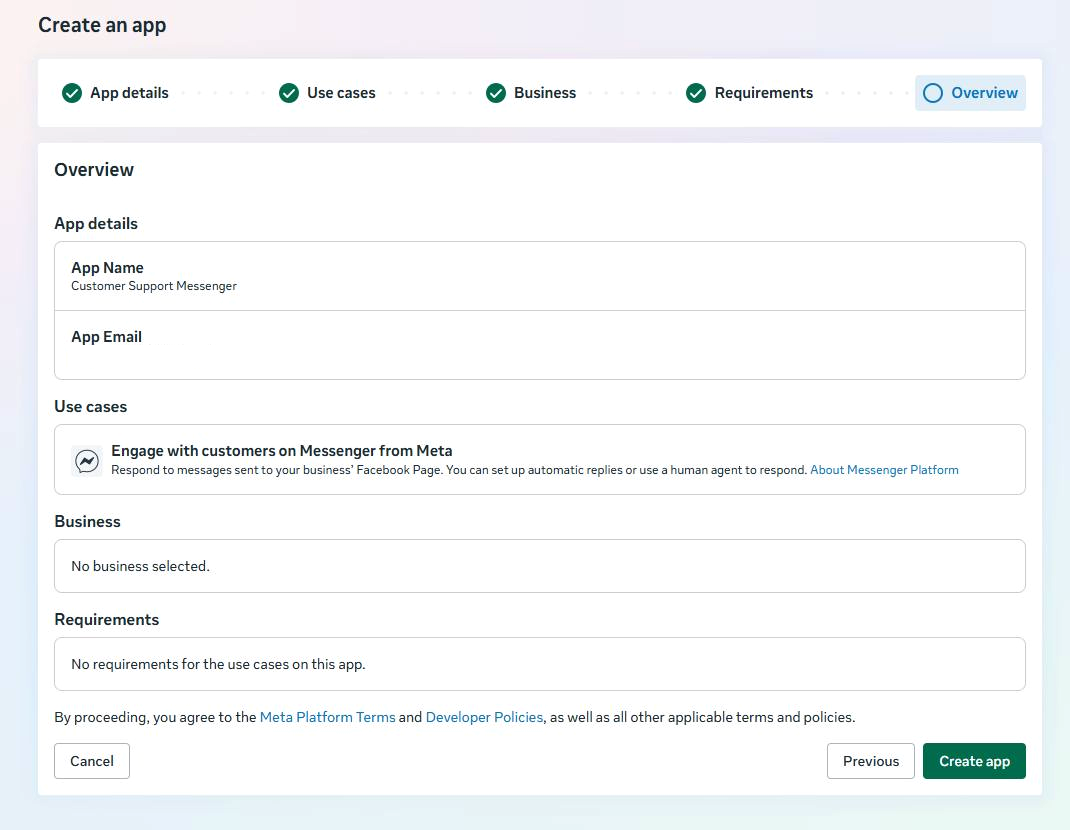Click 'No requirements for the use cases' text
This screenshot has width=1070, height=830.
218,664
